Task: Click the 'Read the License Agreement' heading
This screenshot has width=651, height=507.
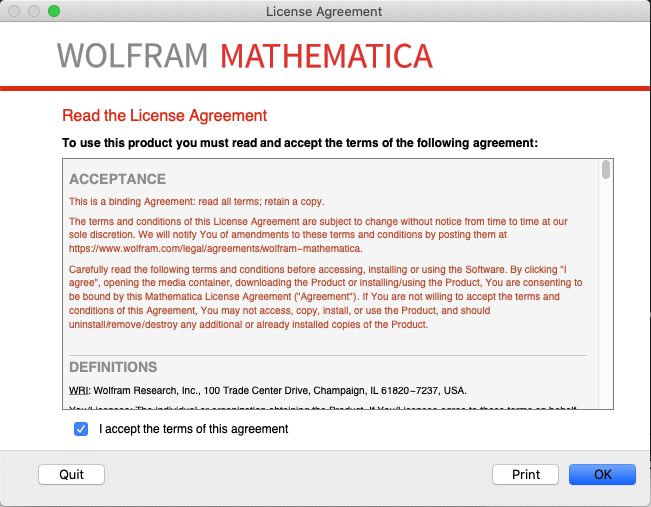Action: click(x=164, y=115)
